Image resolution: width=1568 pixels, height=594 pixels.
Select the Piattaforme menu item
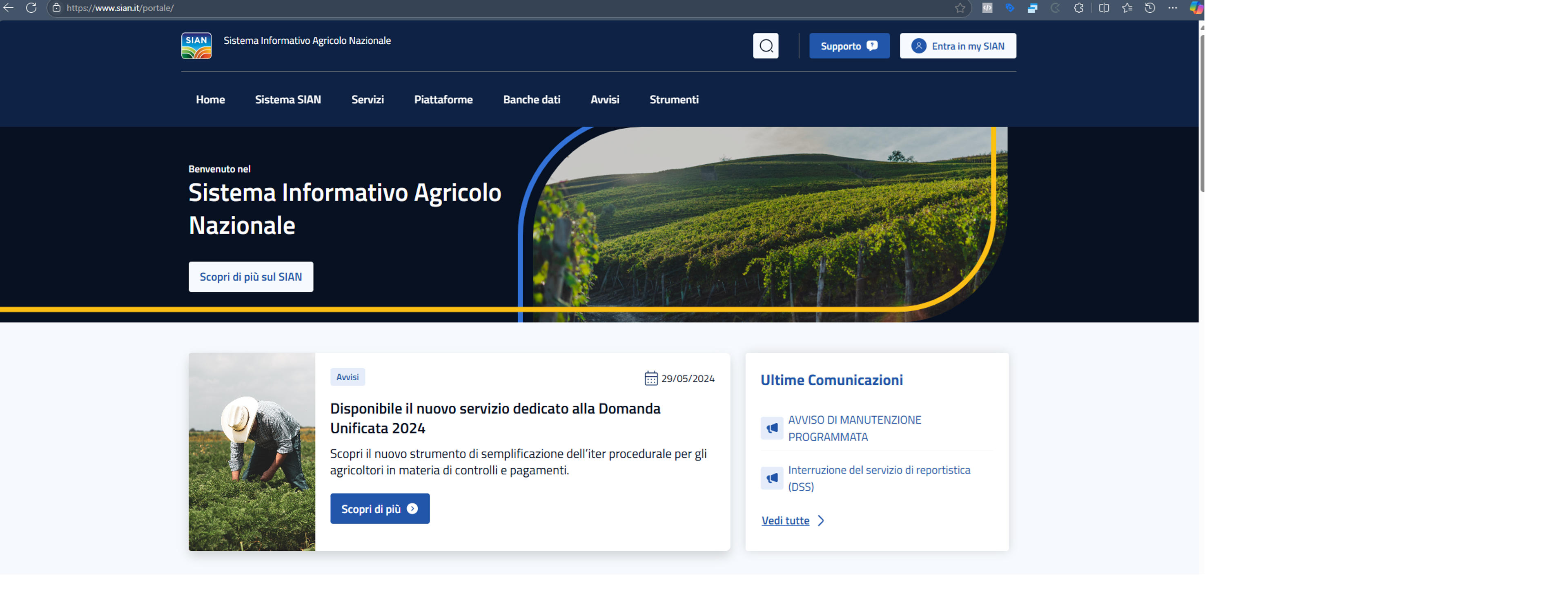pos(443,99)
